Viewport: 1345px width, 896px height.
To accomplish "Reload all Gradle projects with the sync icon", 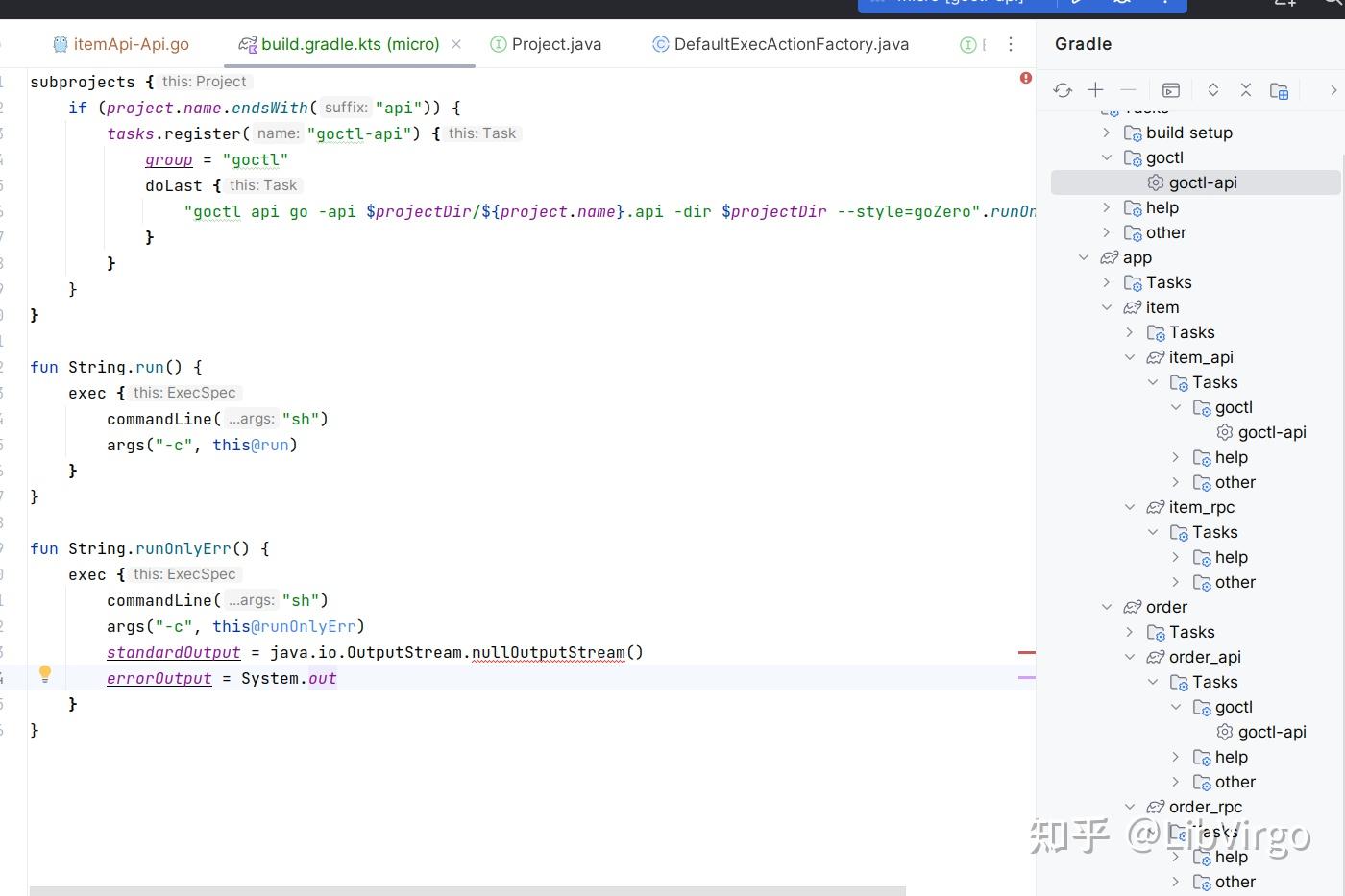I will (1063, 90).
